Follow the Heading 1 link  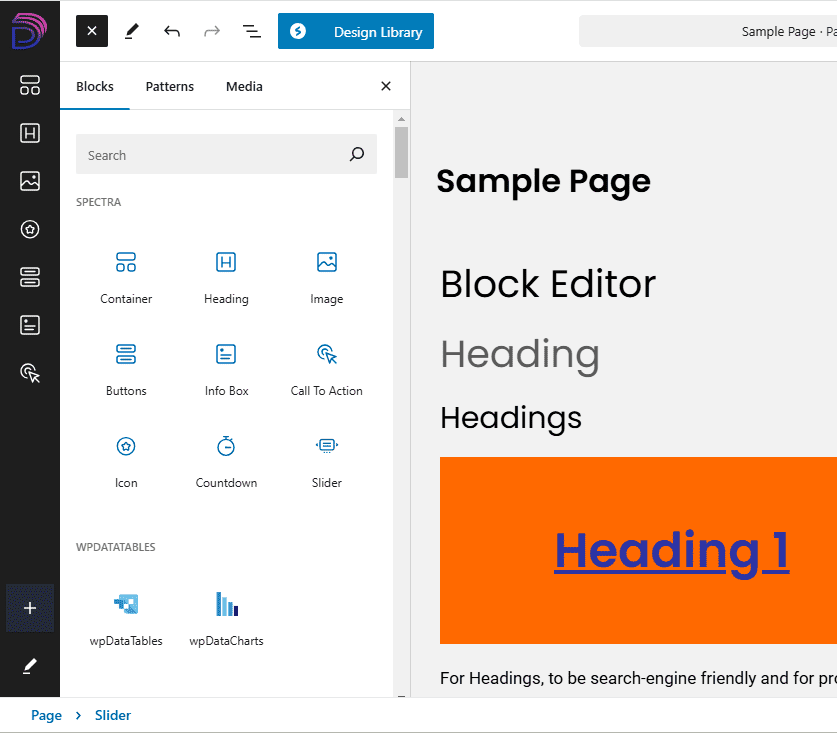tap(671, 550)
